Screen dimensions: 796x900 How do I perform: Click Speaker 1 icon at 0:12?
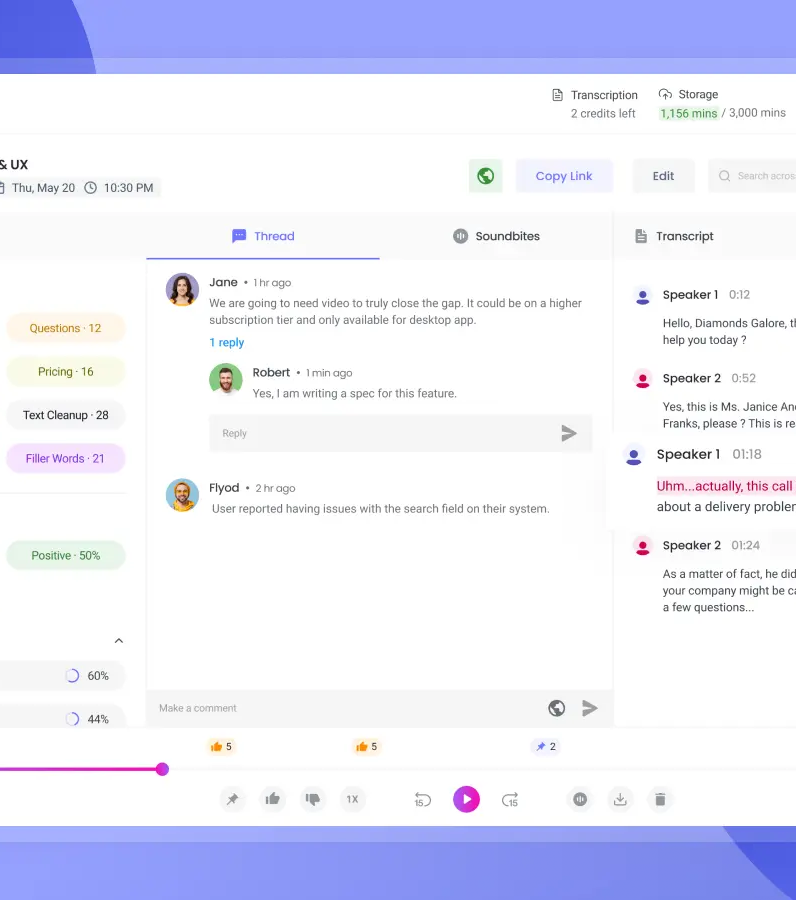[x=643, y=297]
